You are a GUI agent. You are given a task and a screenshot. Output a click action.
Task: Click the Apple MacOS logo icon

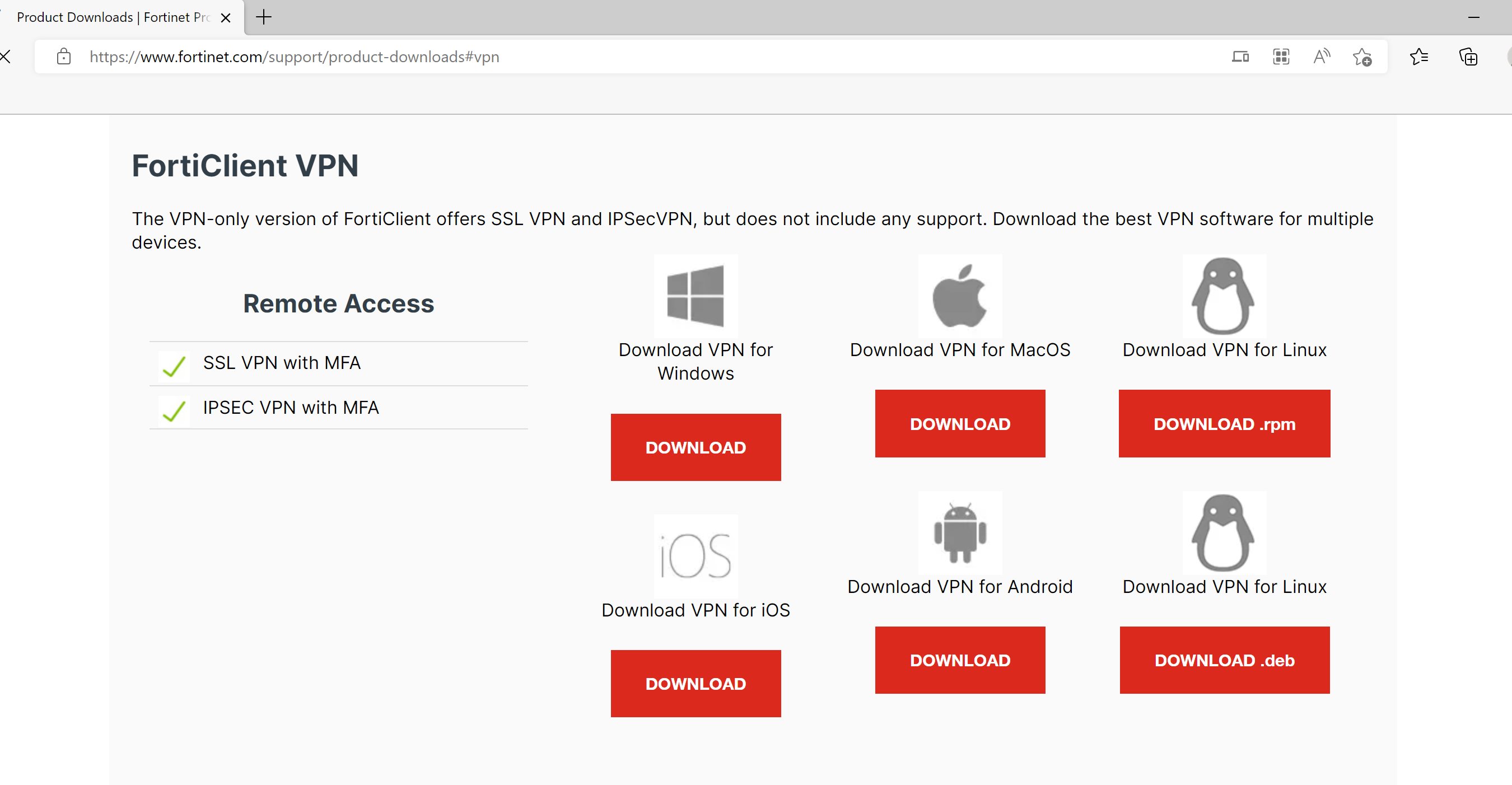[960, 296]
